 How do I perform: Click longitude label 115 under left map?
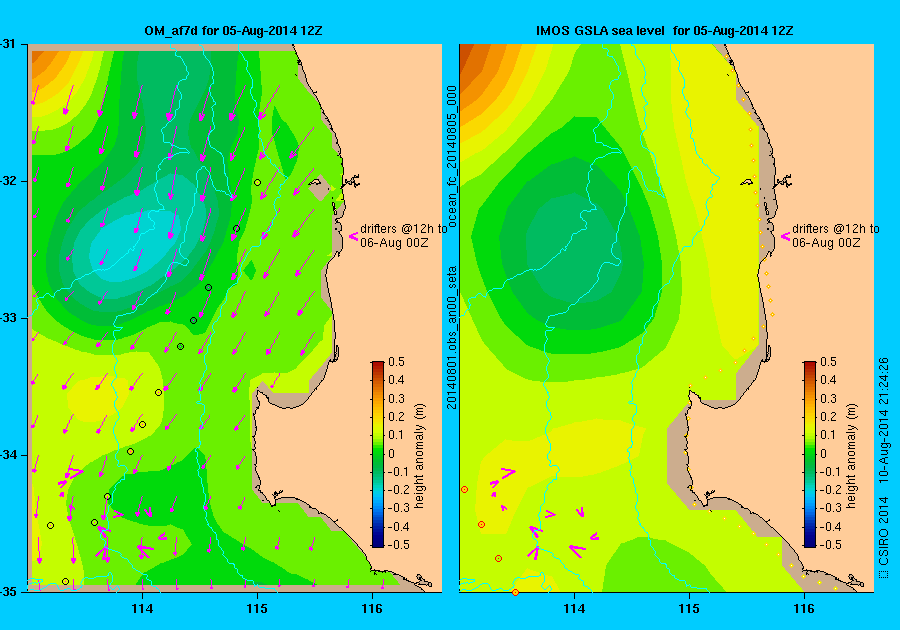[257, 609]
